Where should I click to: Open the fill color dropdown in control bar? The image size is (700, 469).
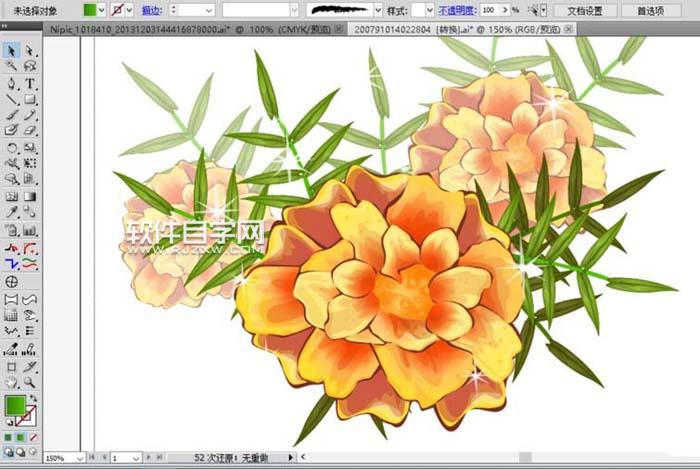(x=101, y=10)
